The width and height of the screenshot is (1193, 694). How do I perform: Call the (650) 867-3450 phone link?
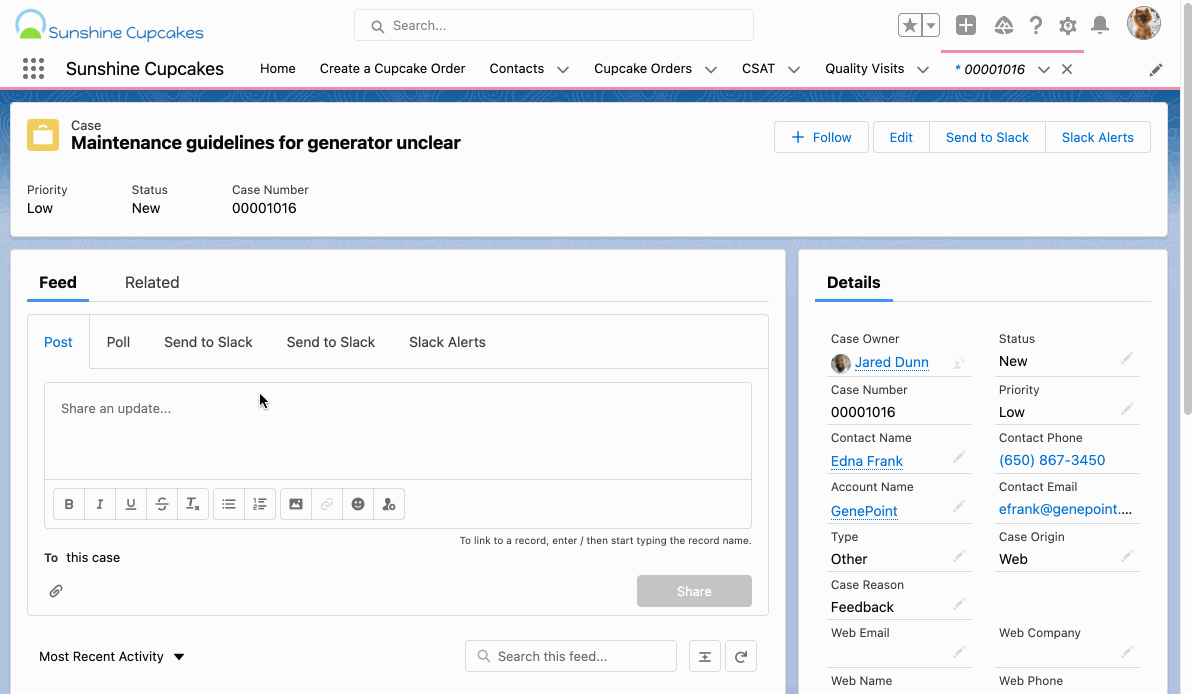coord(1052,460)
